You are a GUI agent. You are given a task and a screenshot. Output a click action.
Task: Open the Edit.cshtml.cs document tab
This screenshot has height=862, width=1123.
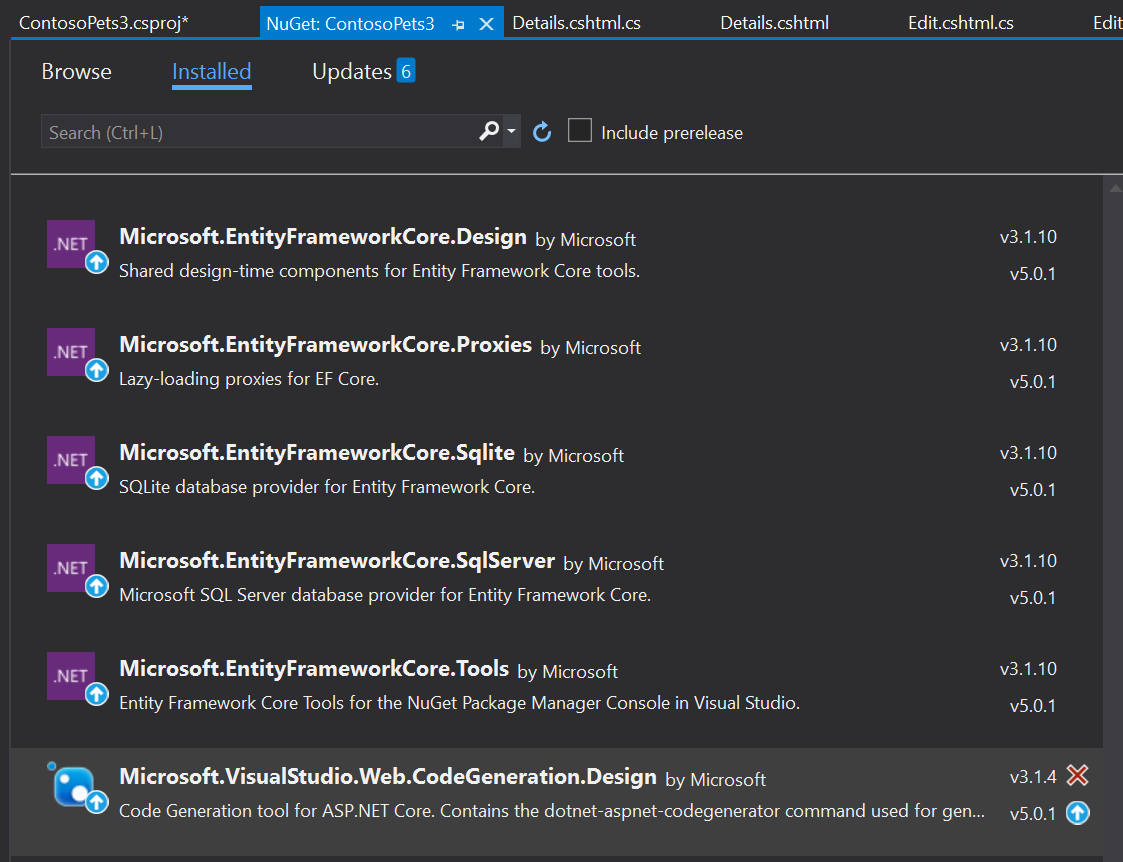pyautogui.click(x=960, y=23)
